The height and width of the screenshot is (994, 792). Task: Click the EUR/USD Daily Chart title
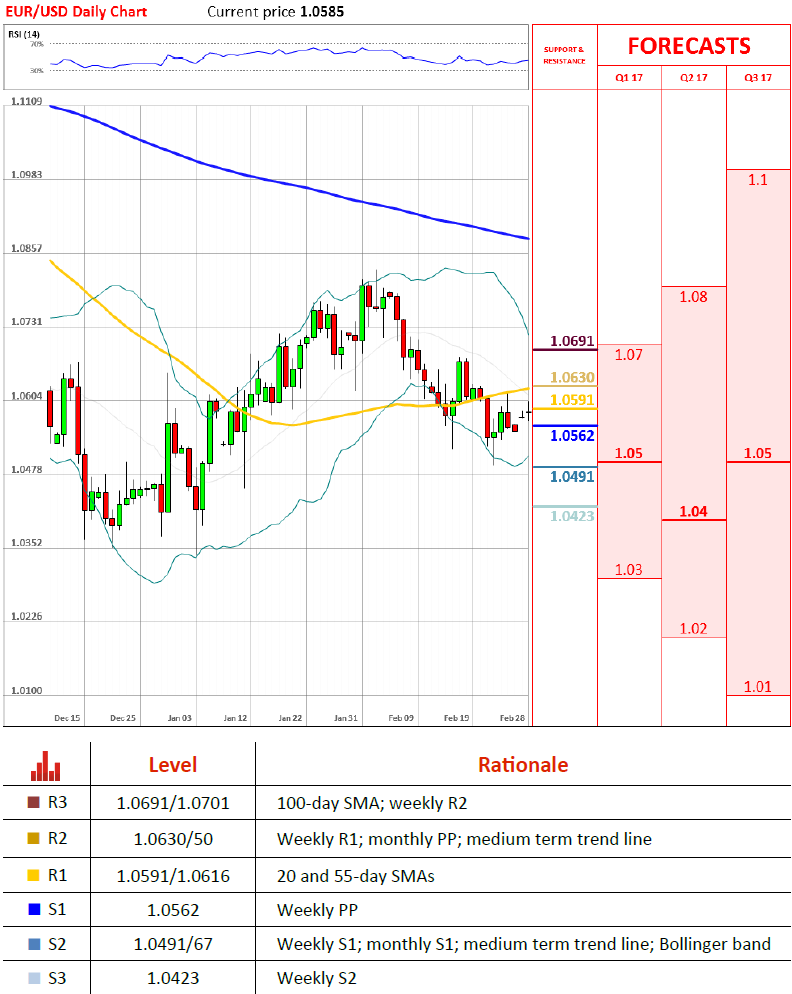point(76,11)
